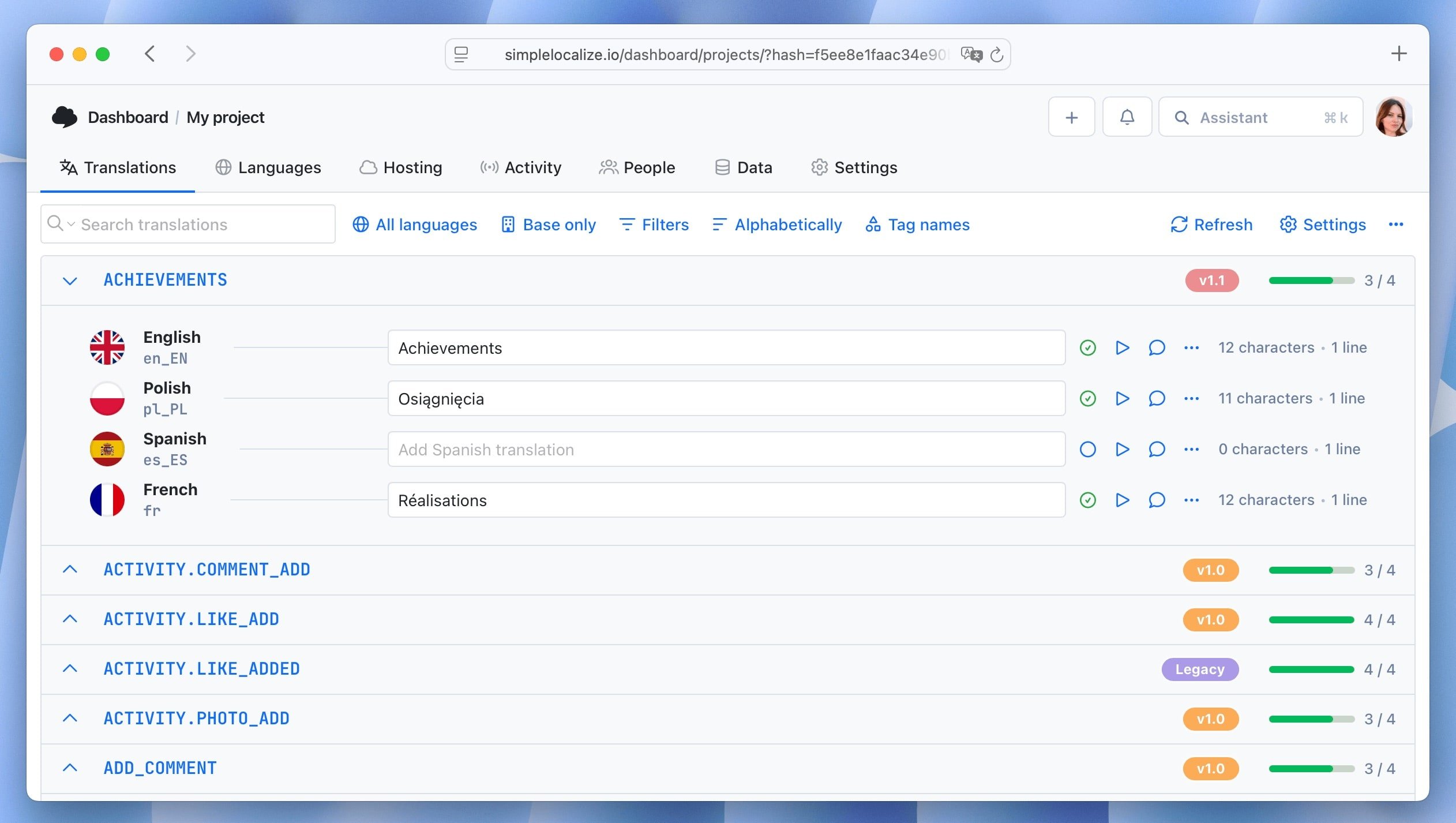Toggle approval status of the Spanish translation
This screenshot has height=823, width=1456.
[x=1087, y=449]
